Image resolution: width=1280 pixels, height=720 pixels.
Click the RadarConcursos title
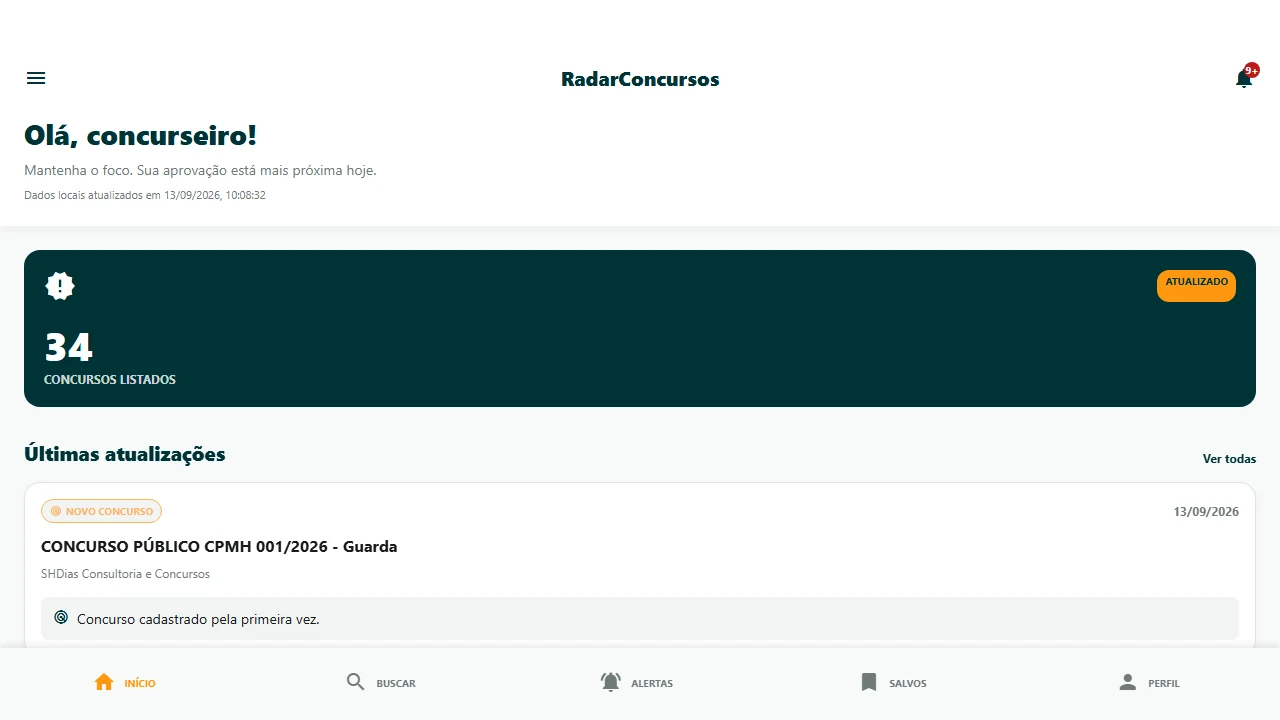pos(640,79)
